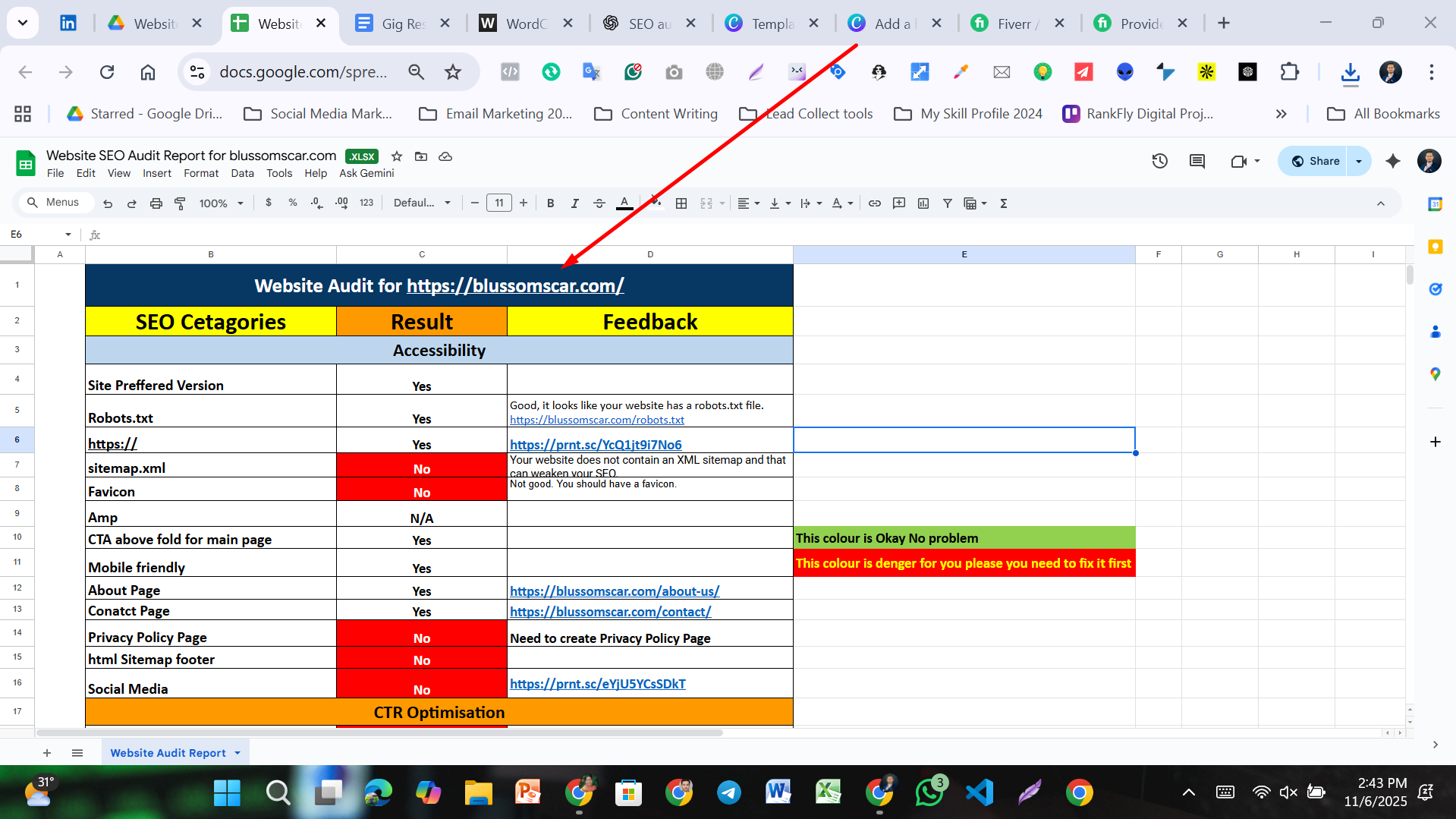
Task: Open the Share options dropdown arrow
Action: (1358, 161)
